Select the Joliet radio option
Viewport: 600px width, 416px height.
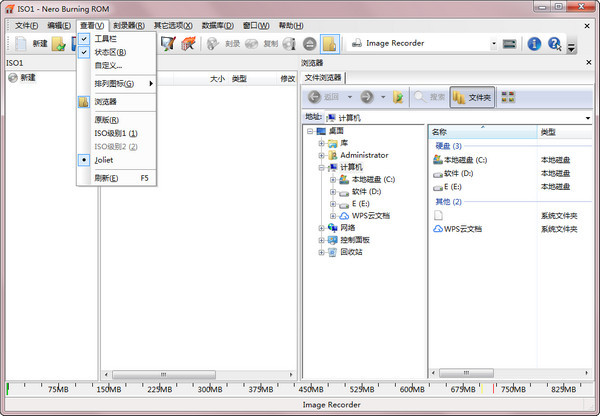coord(106,159)
